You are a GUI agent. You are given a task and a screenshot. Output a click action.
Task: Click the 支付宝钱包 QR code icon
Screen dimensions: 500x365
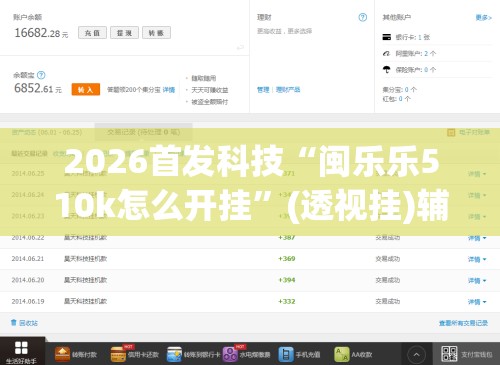[x=449, y=354]
